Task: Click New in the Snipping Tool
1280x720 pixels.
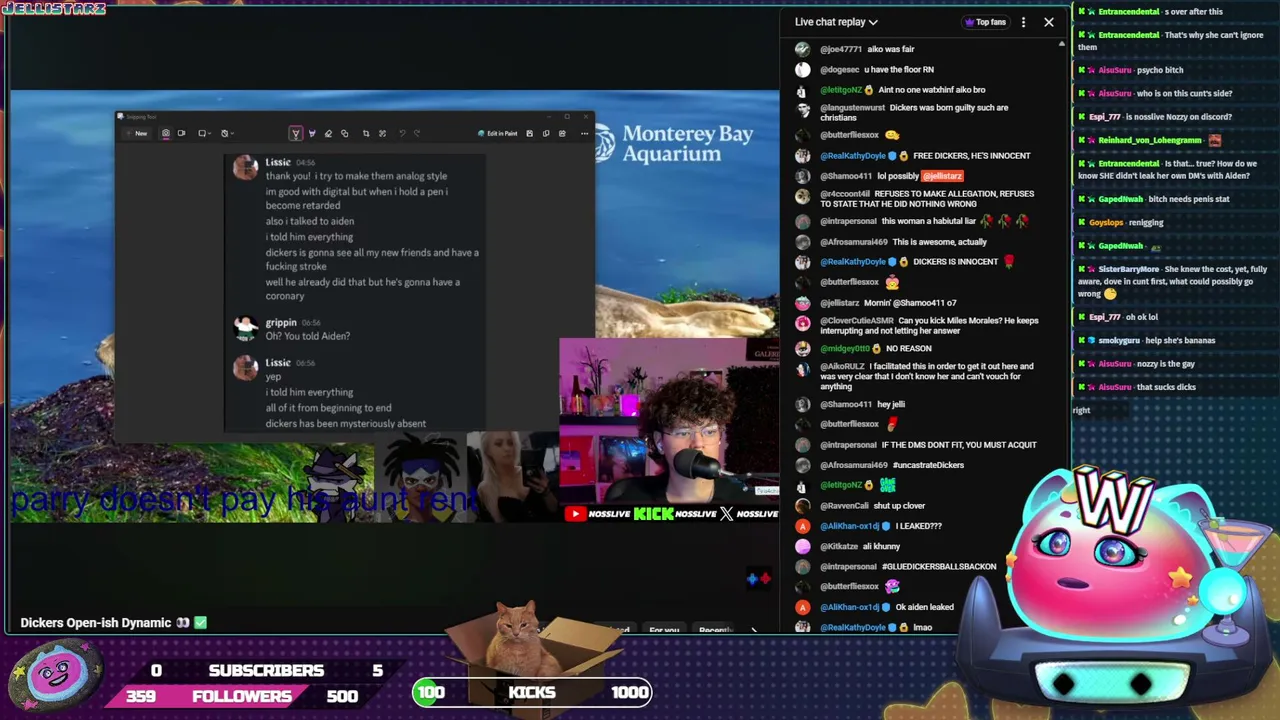Action: coord(136,133)
